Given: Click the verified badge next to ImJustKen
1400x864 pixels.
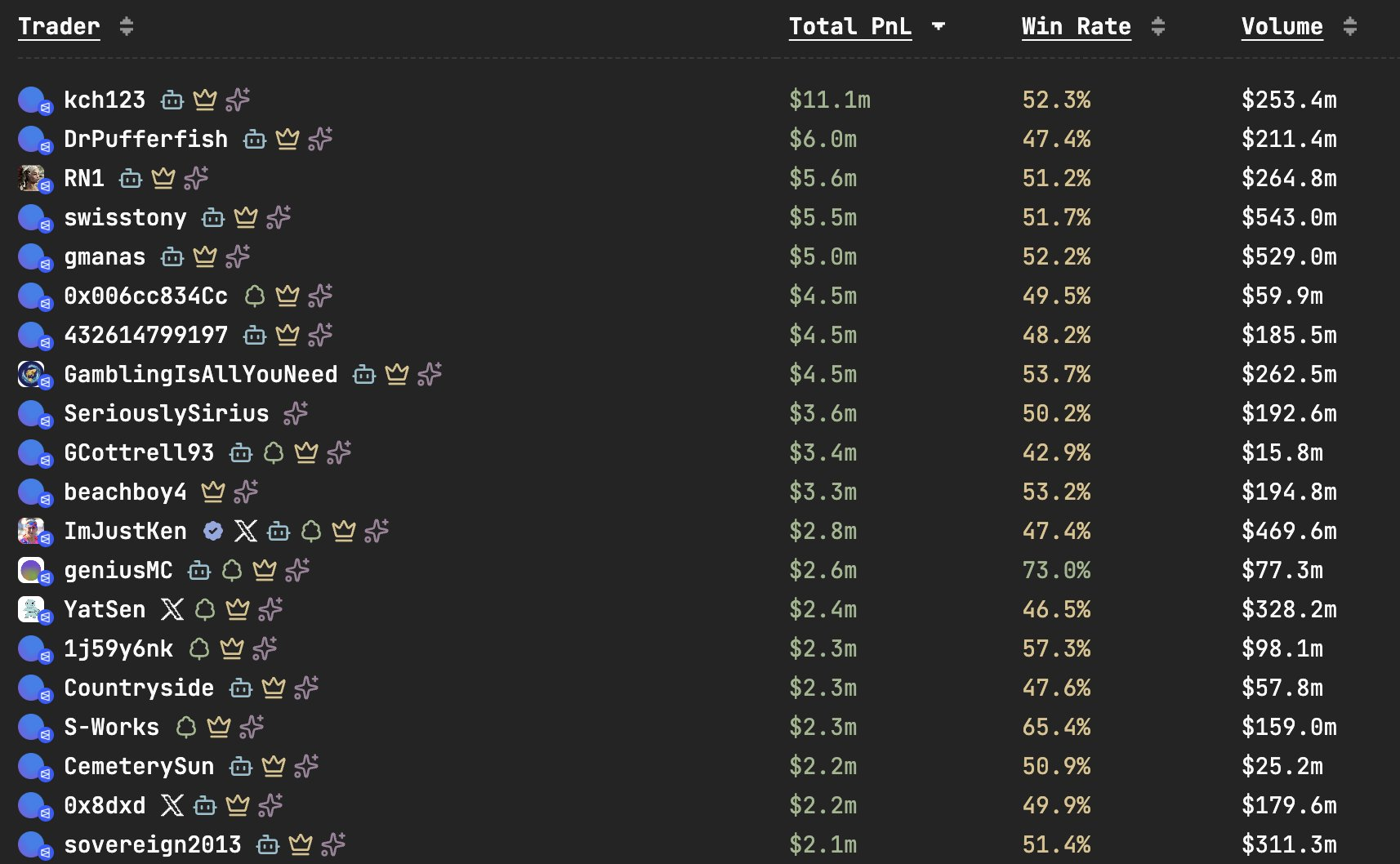Looking at the screenshot, I should click(213, 531).
